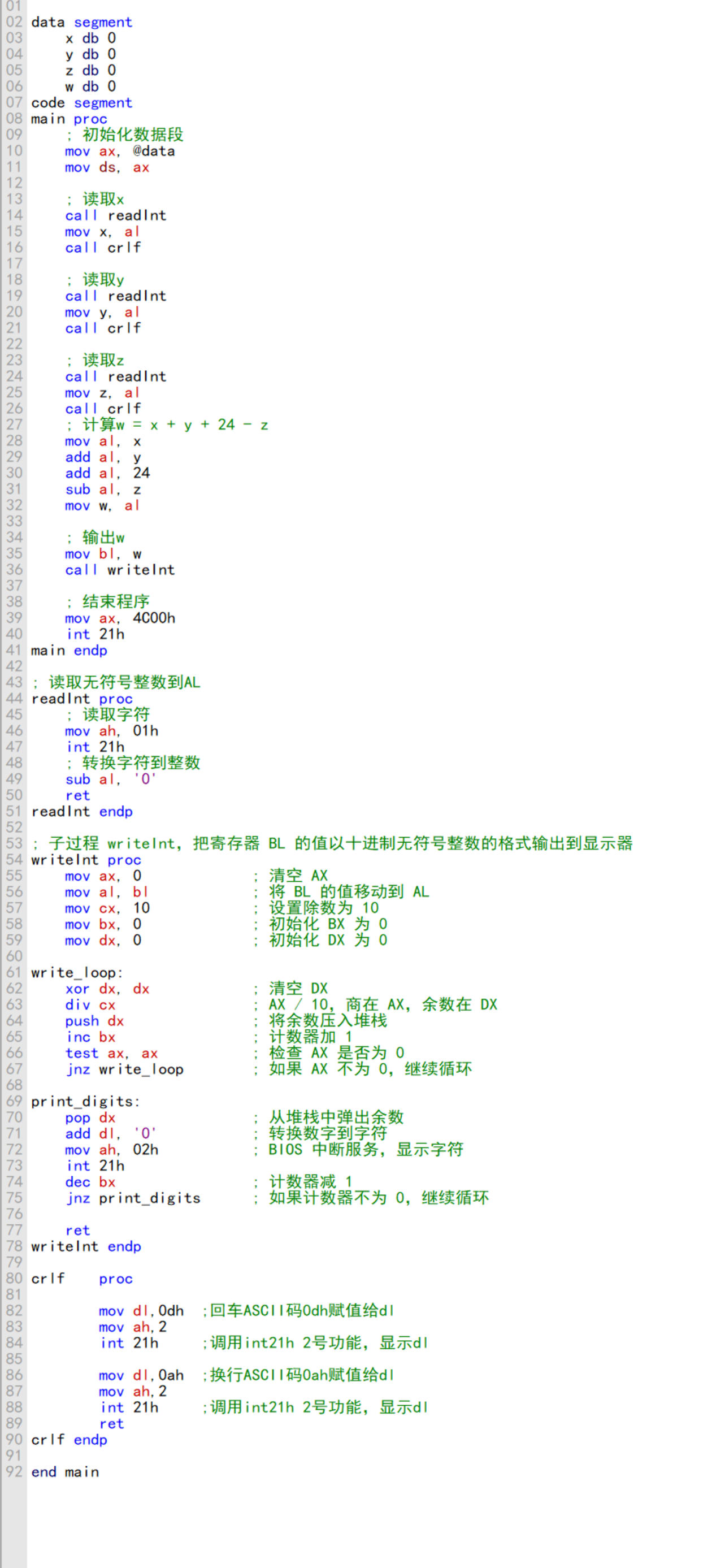
Task: Click 'sub al, z' instruction
Action: [x=103, y=490]
